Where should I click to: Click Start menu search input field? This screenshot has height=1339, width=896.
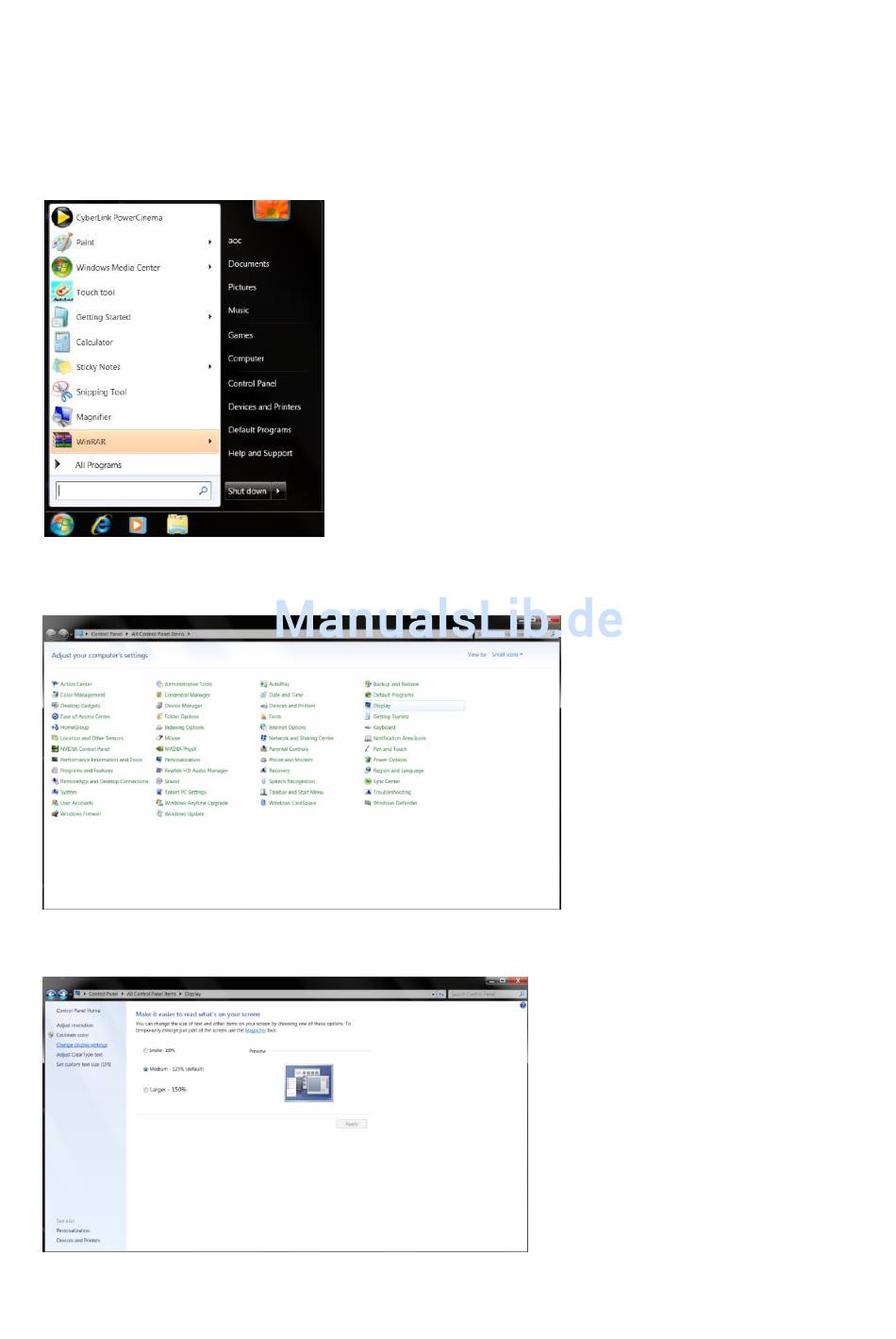(133, 490)
